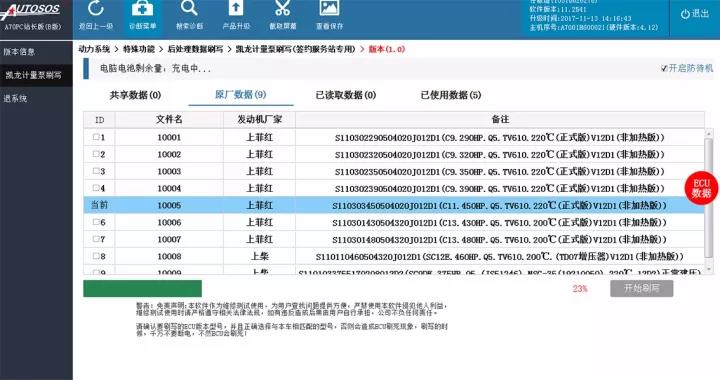Check the box for row 7 (10007)
This screenshot has width=720, height=380.
click(x=96, y=239)
